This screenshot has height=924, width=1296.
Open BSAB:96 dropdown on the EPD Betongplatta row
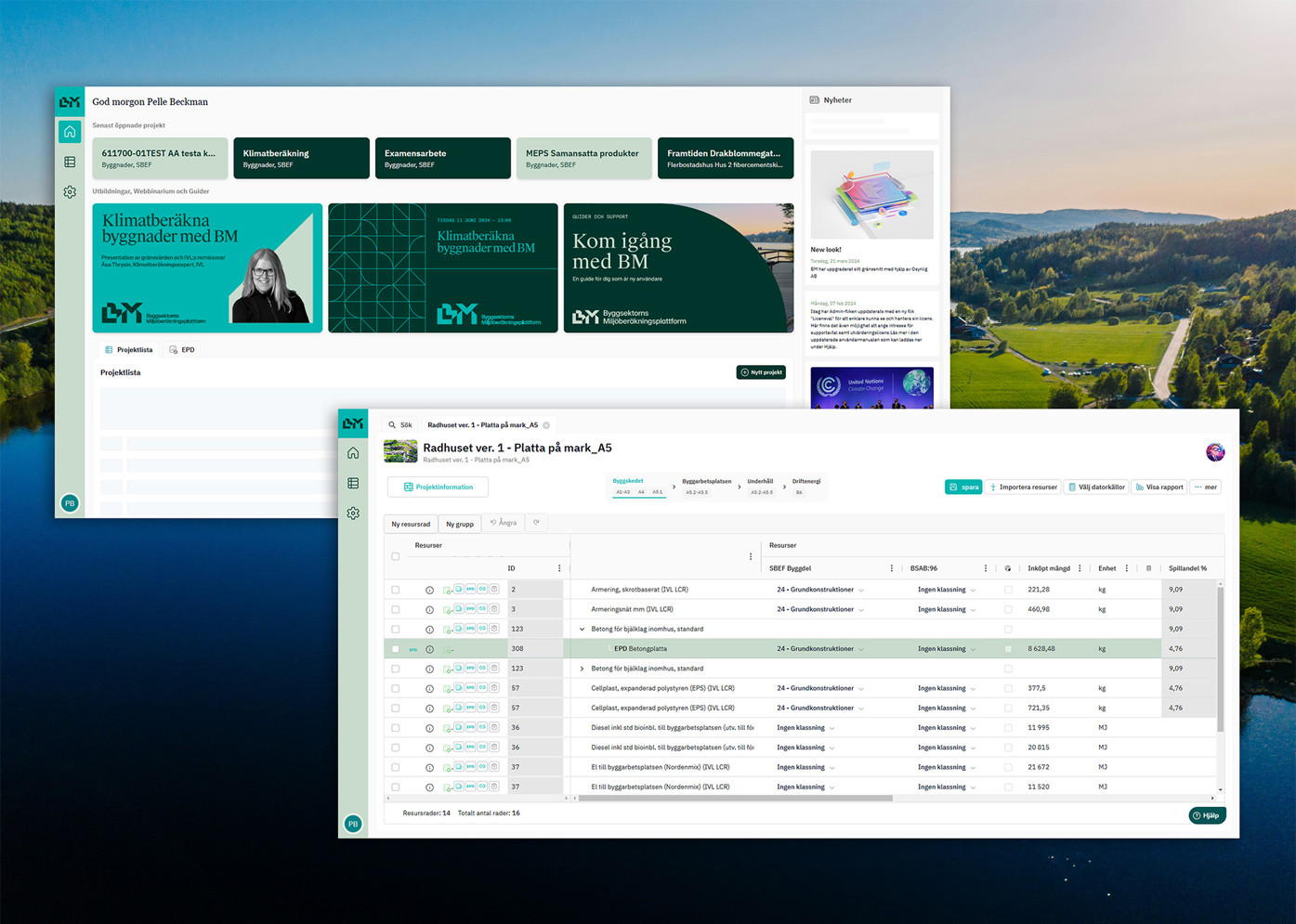973,649
